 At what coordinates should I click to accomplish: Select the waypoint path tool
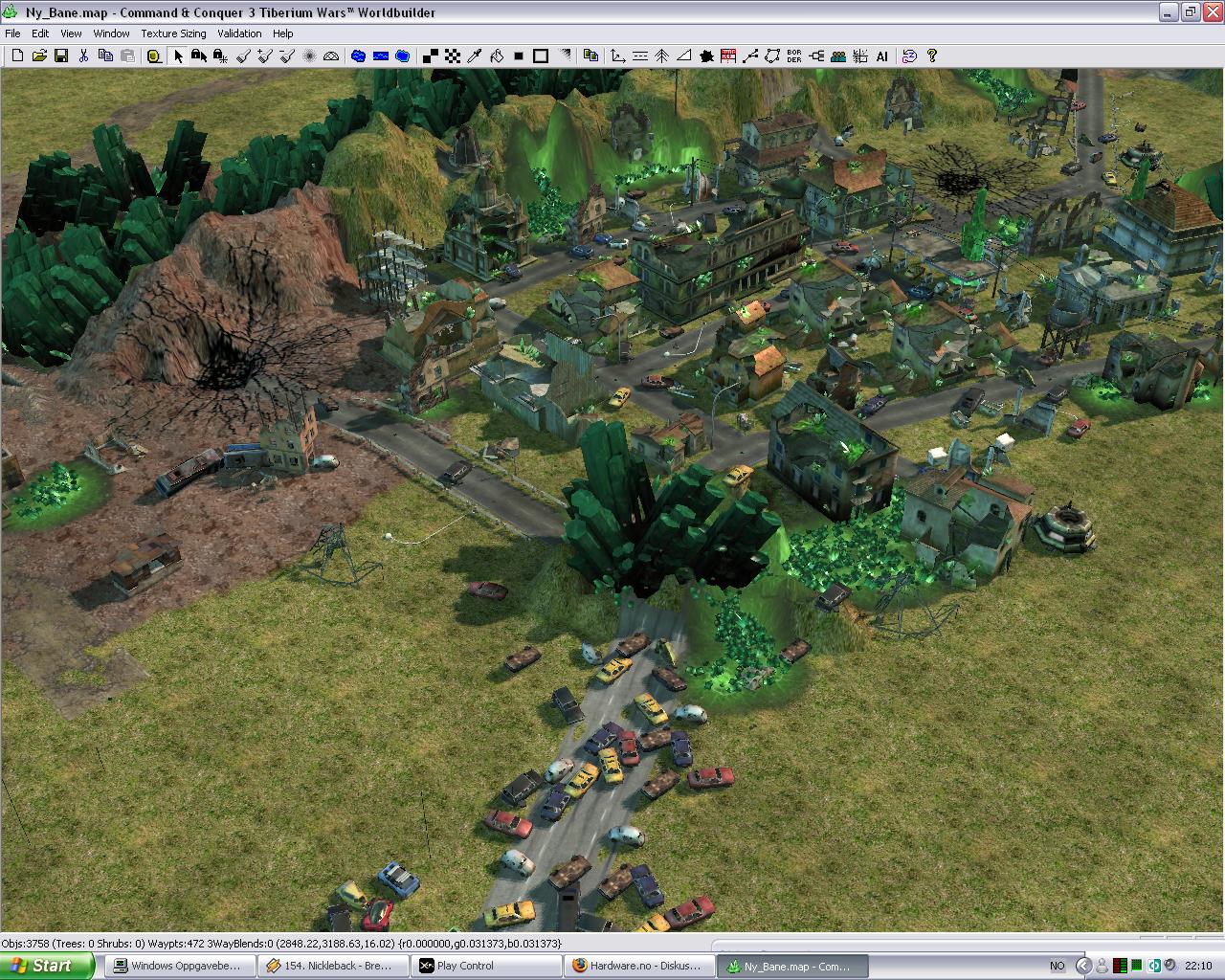(x=750, y=56)
